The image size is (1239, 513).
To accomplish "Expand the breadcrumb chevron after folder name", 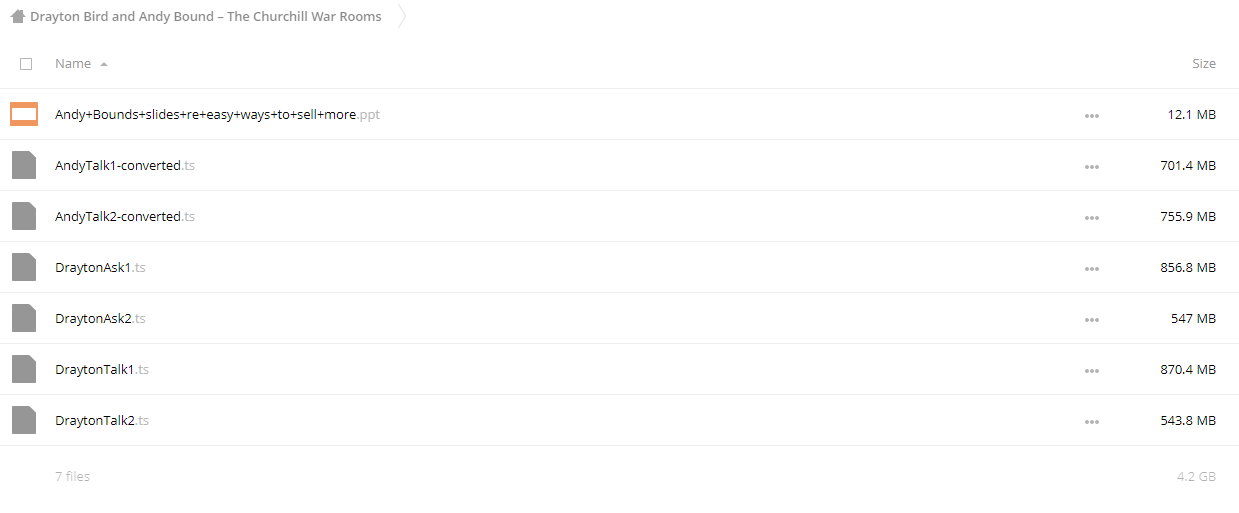I will pos(402,17).
